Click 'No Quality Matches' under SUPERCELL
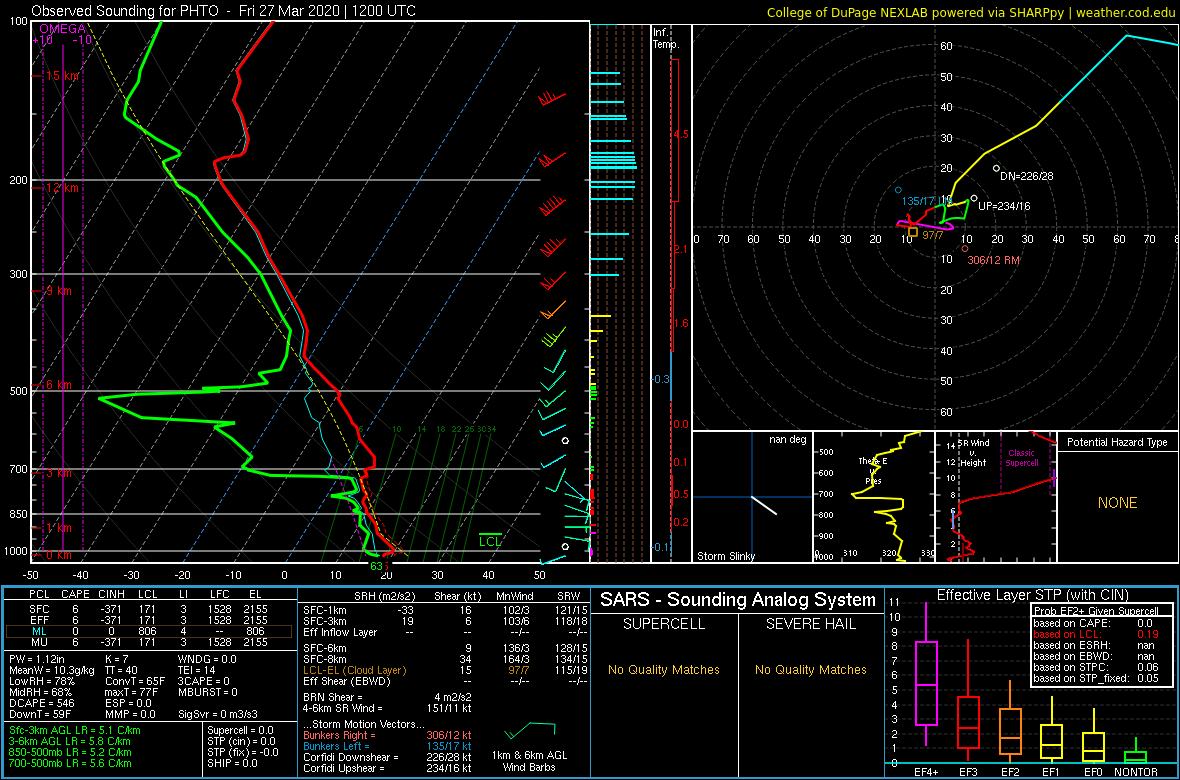This screenshot has width=1180, height=780. point(664,669)
